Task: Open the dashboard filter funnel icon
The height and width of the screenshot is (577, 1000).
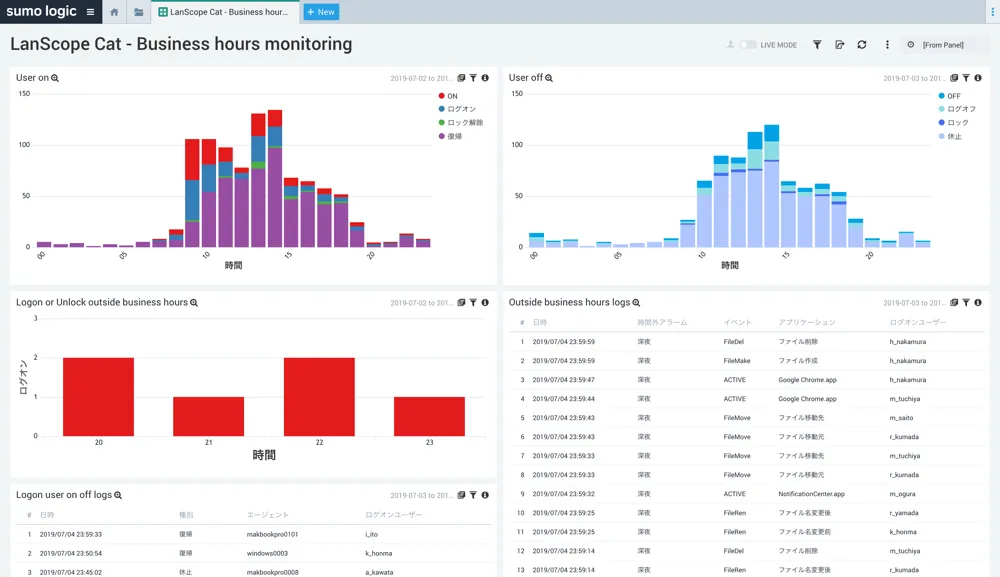Action: [x=817, y=45]
